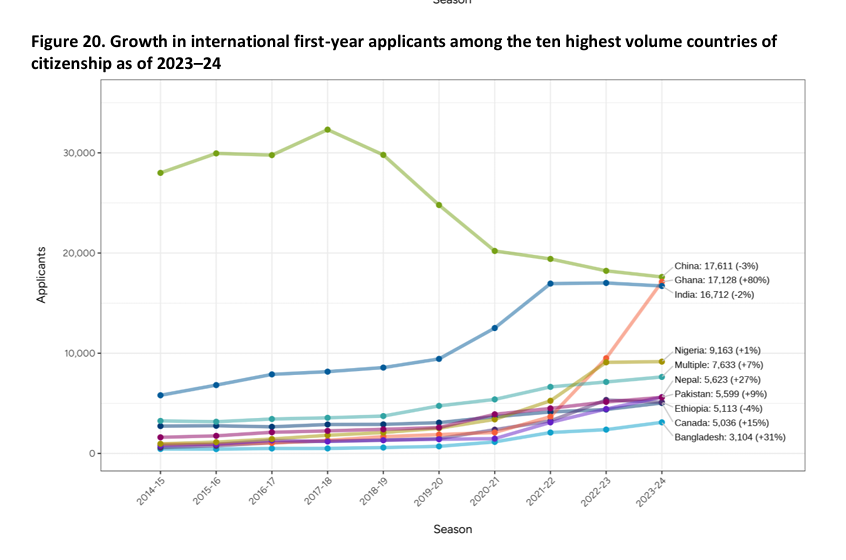Click Bangladesh's light blue point at 2022-23
The height and width of the screenshot is (560, 846).
(x=606, y=430)
